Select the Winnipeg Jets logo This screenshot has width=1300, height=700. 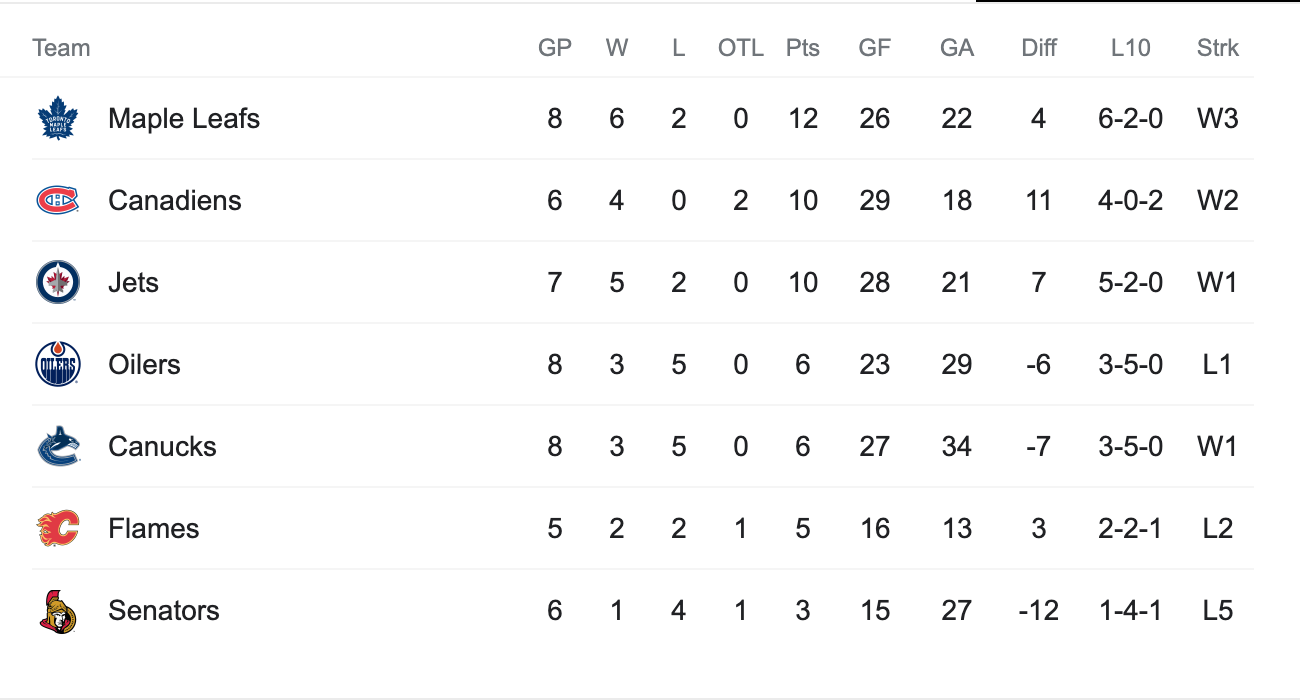coord(57,282)
